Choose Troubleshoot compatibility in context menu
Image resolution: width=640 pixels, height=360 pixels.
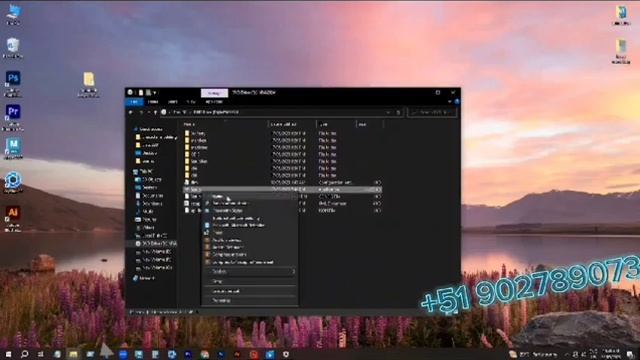click(x=250, y=218)
